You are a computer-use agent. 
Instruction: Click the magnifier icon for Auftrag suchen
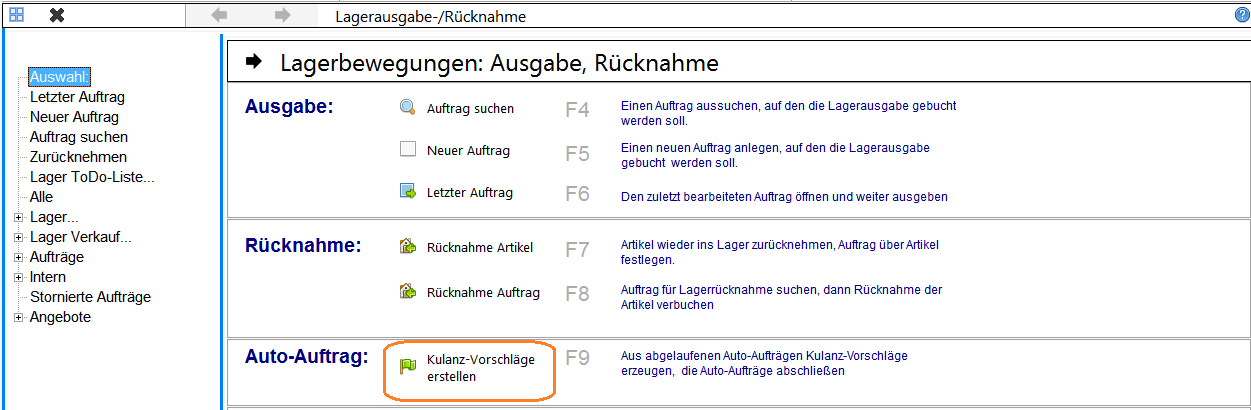point(407,108)
